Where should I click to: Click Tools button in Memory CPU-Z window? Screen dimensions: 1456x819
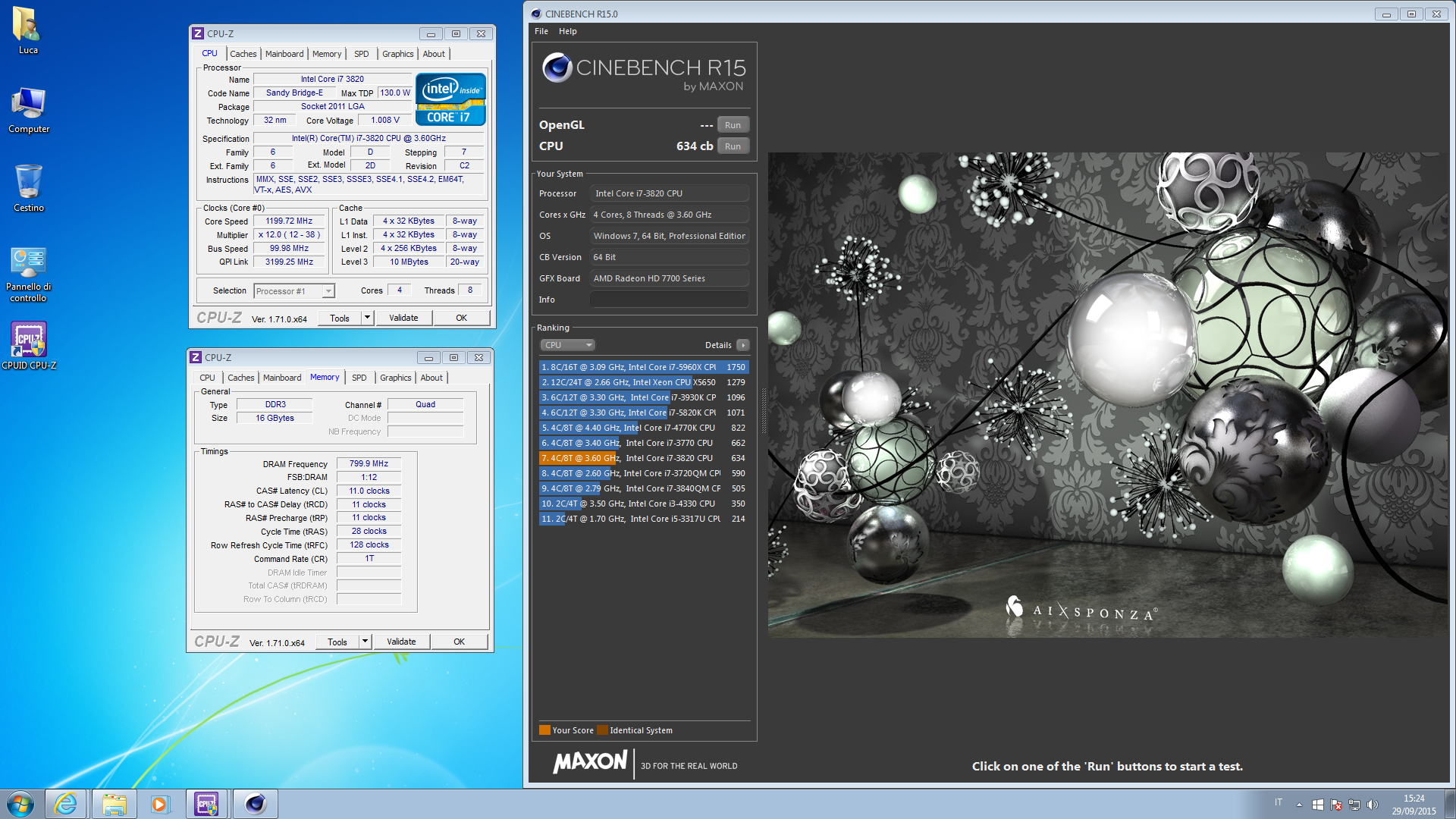pos(337,642)
